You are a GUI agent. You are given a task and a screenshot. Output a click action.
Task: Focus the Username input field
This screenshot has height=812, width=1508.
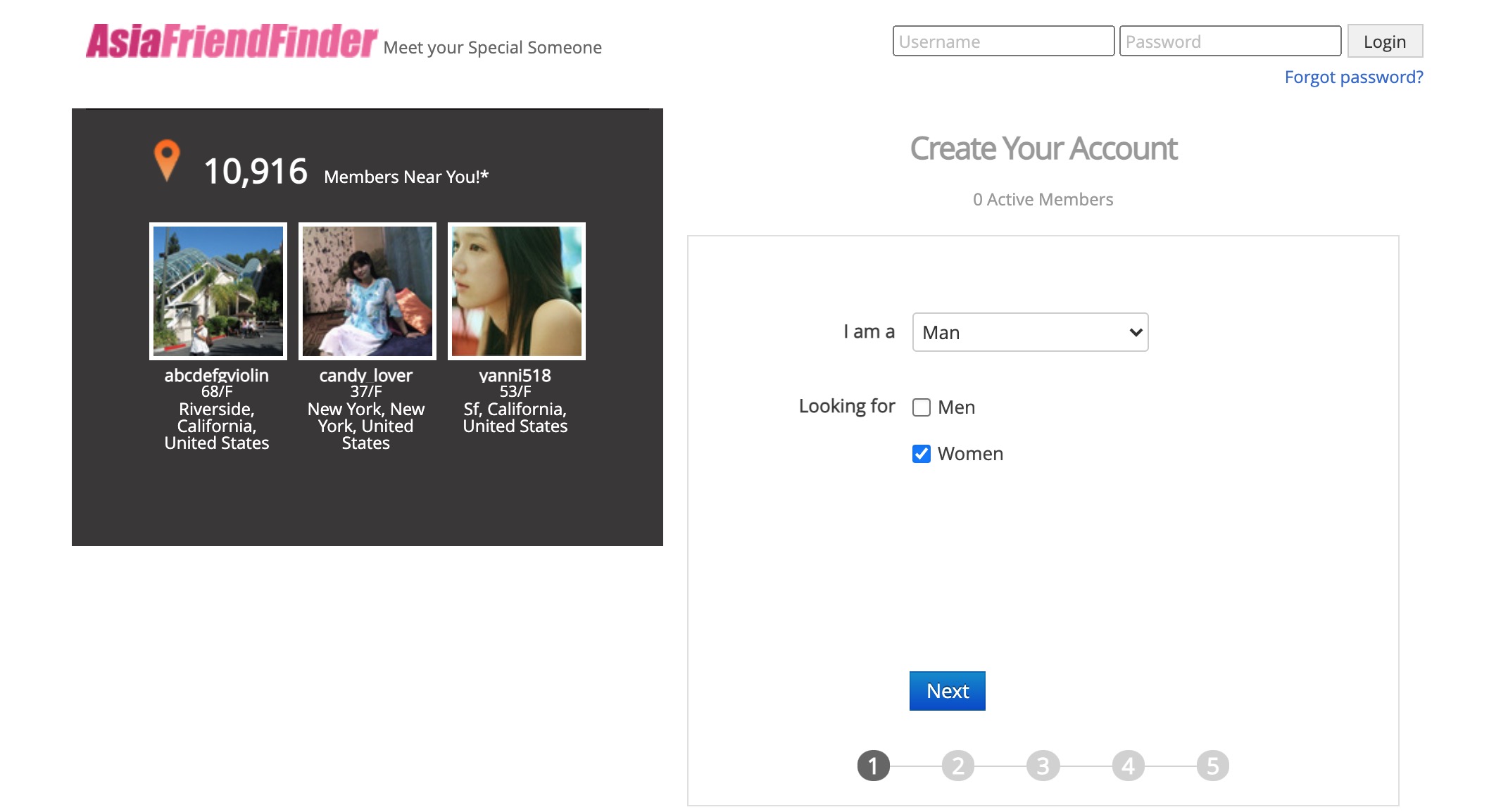[1003, 41]
